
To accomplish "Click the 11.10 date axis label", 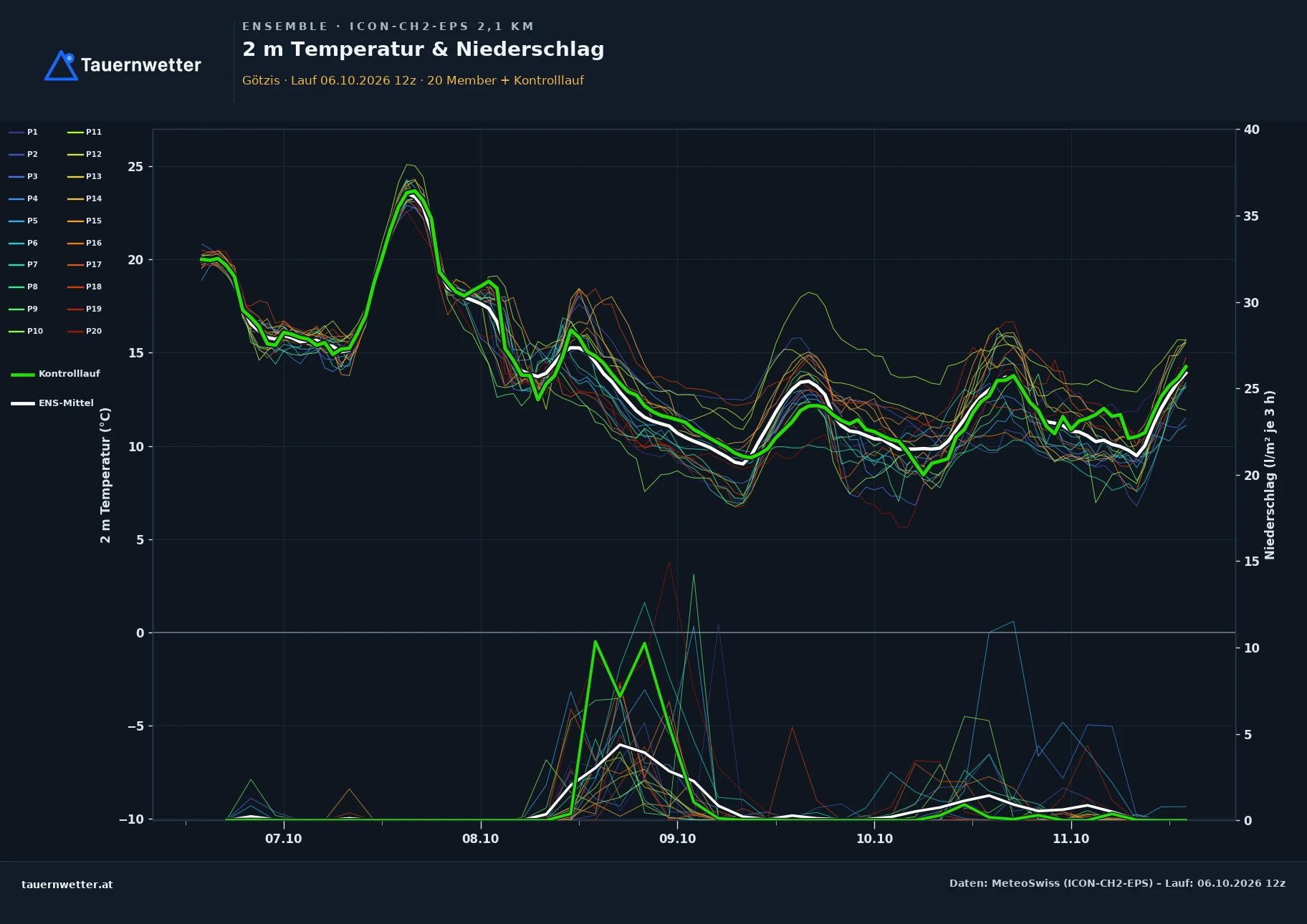I will 1071,839.
